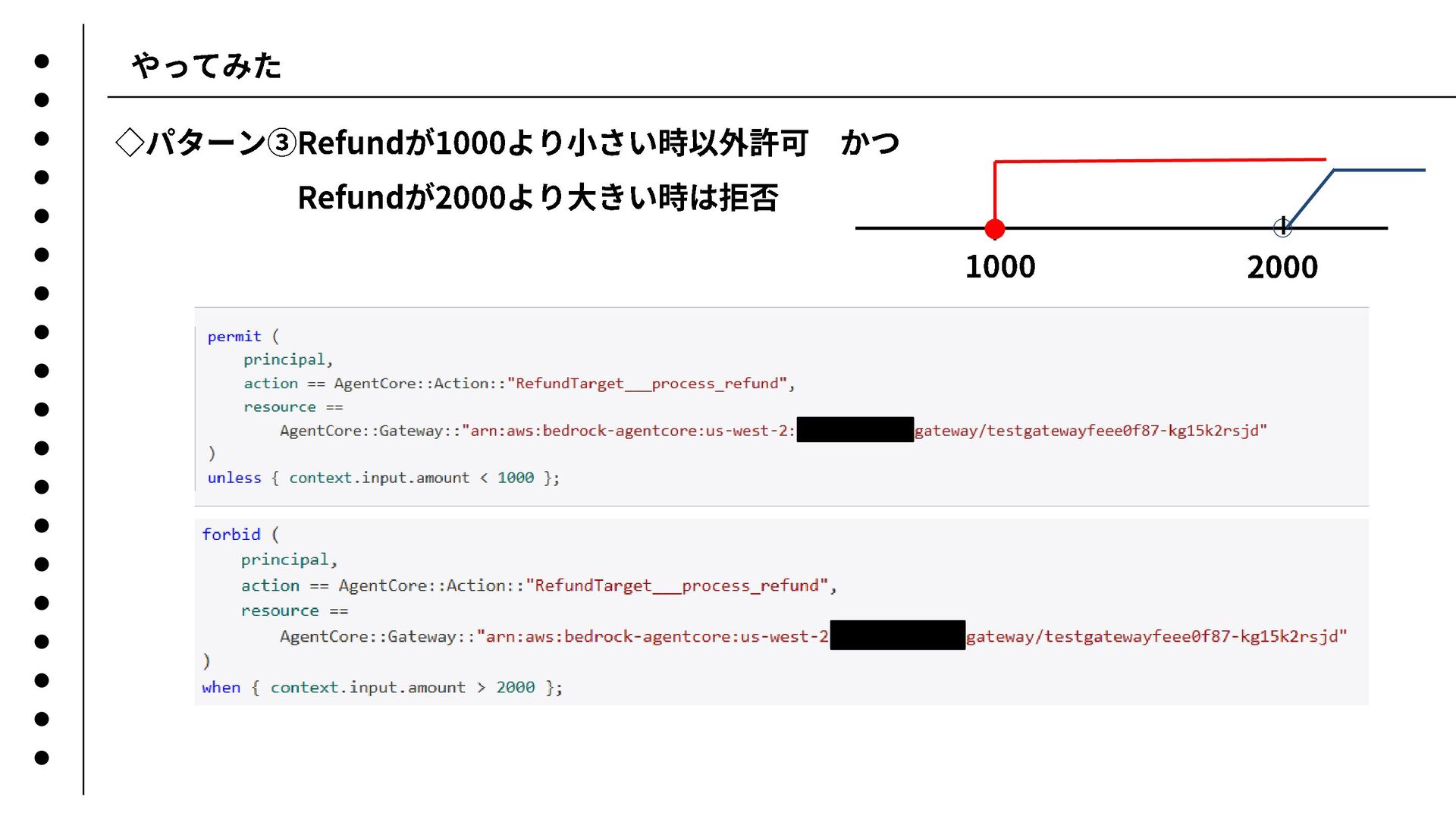Click the bottommost black dot in left margin
Image resolution: width=1456 pixels, height=819 pixels.
pos(42,758)
